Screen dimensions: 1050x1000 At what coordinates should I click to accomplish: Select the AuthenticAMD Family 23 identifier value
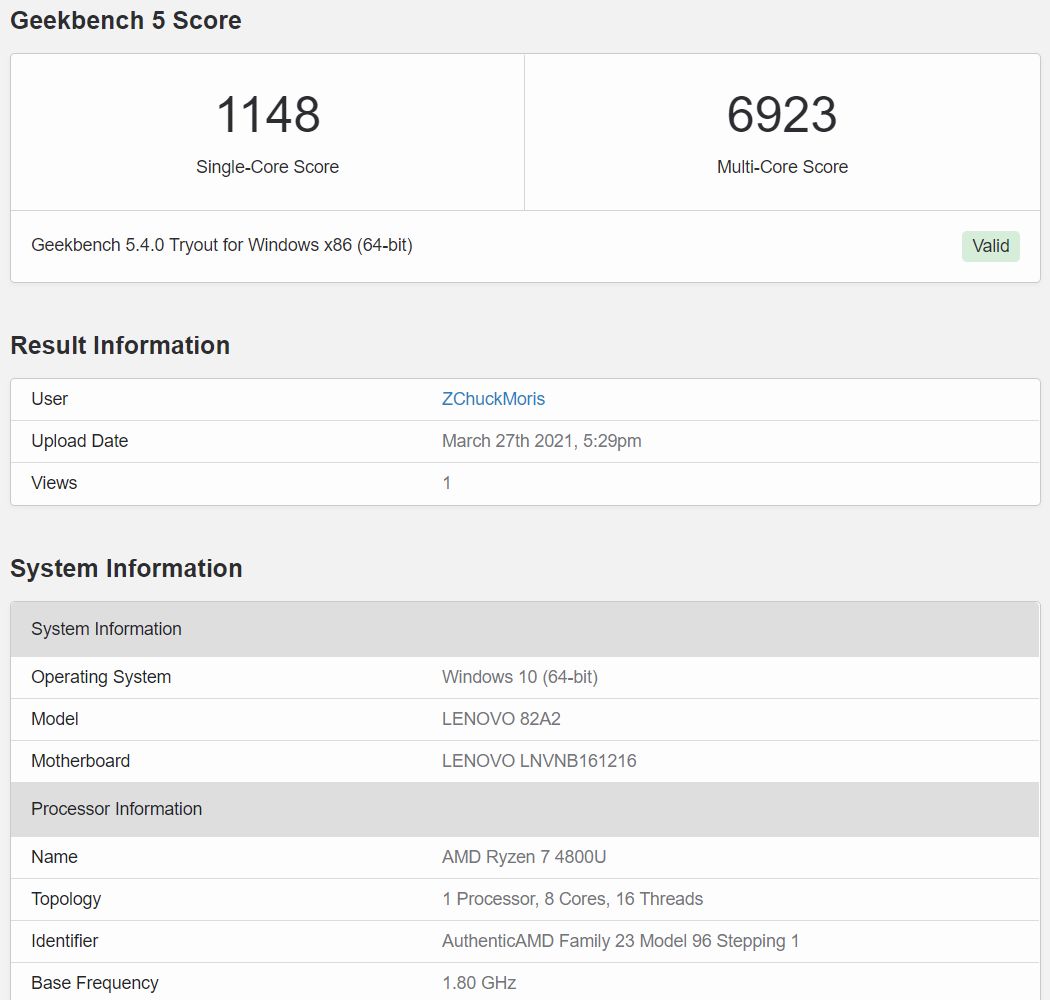[x=620, y=941]
